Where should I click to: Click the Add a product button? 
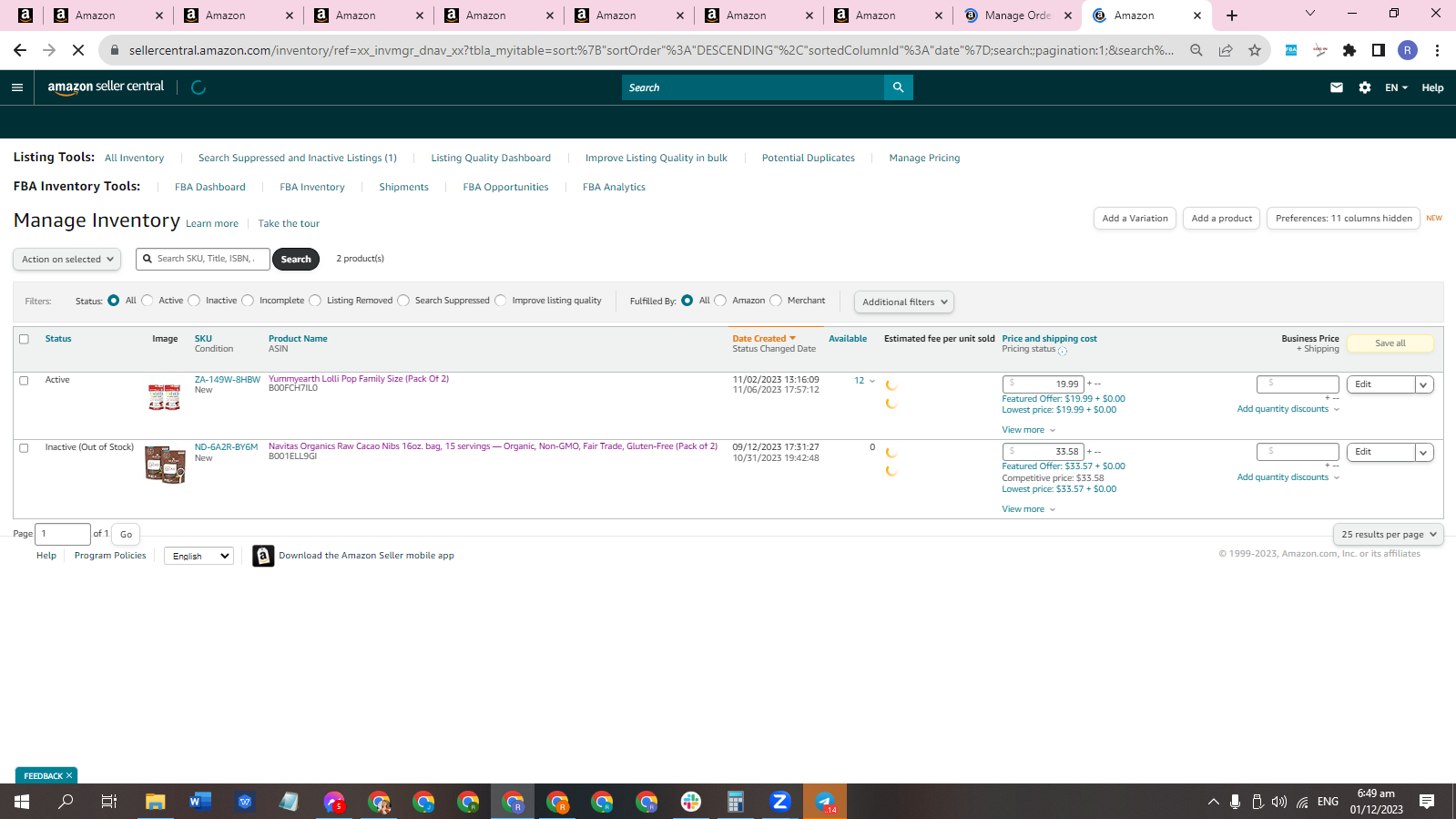tap(1222, 219)
